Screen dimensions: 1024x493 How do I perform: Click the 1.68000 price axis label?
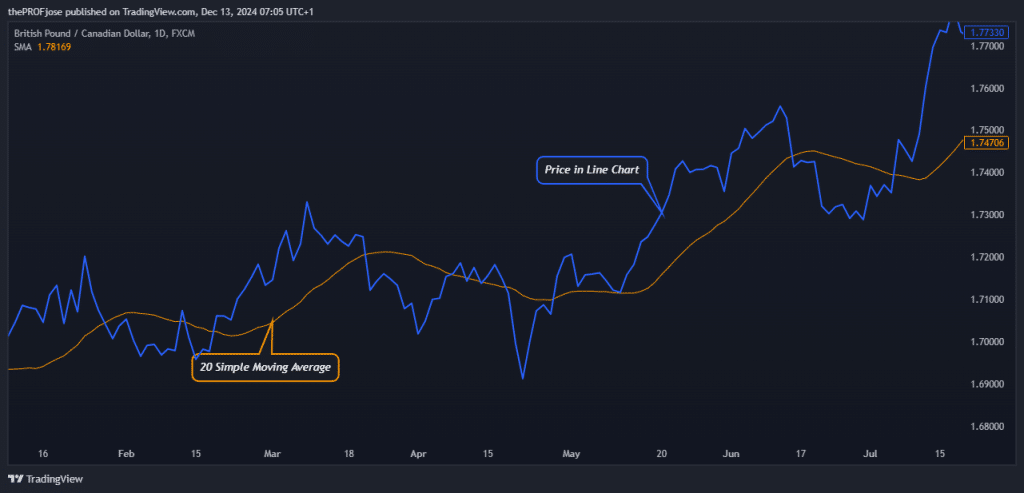[x=987, y=427]
